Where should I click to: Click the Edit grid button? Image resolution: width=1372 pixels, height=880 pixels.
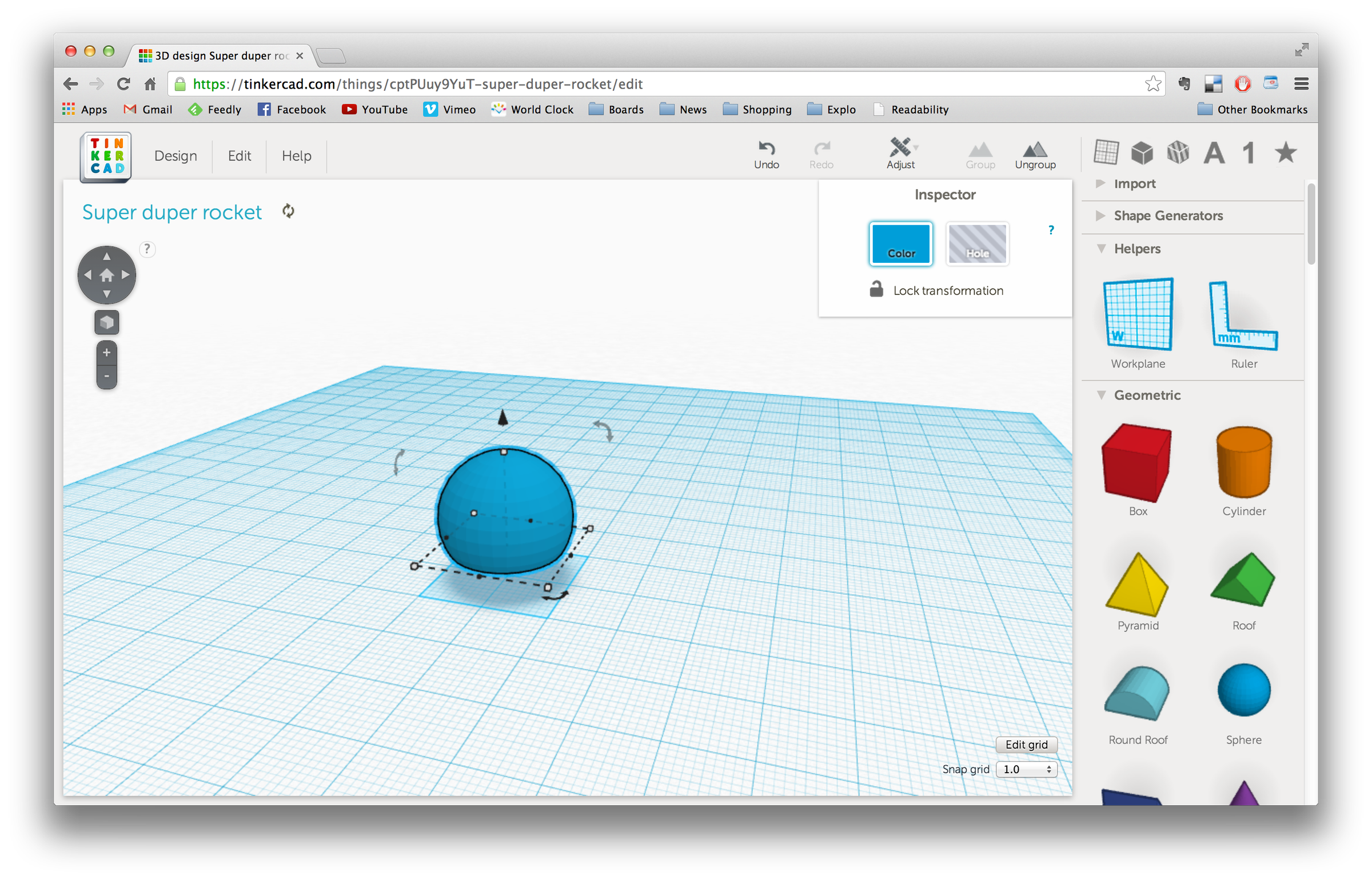tap(1026, 745)
